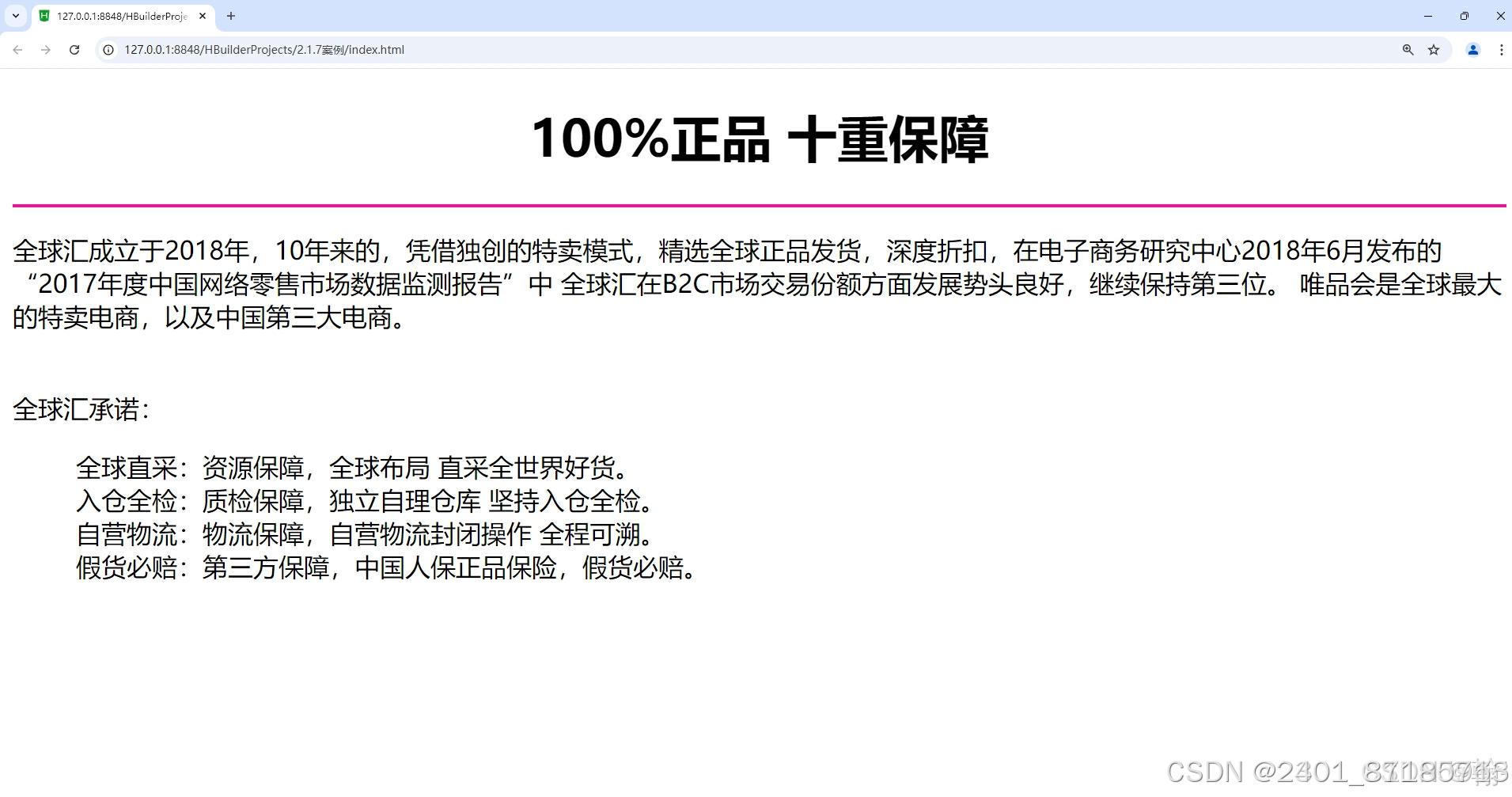The width and height of the screenshot is (1512, 797).
Task: Click paragraph line starting '全球汇成立于2018年'
Action: pyautogui.click(x=727, y=251)
